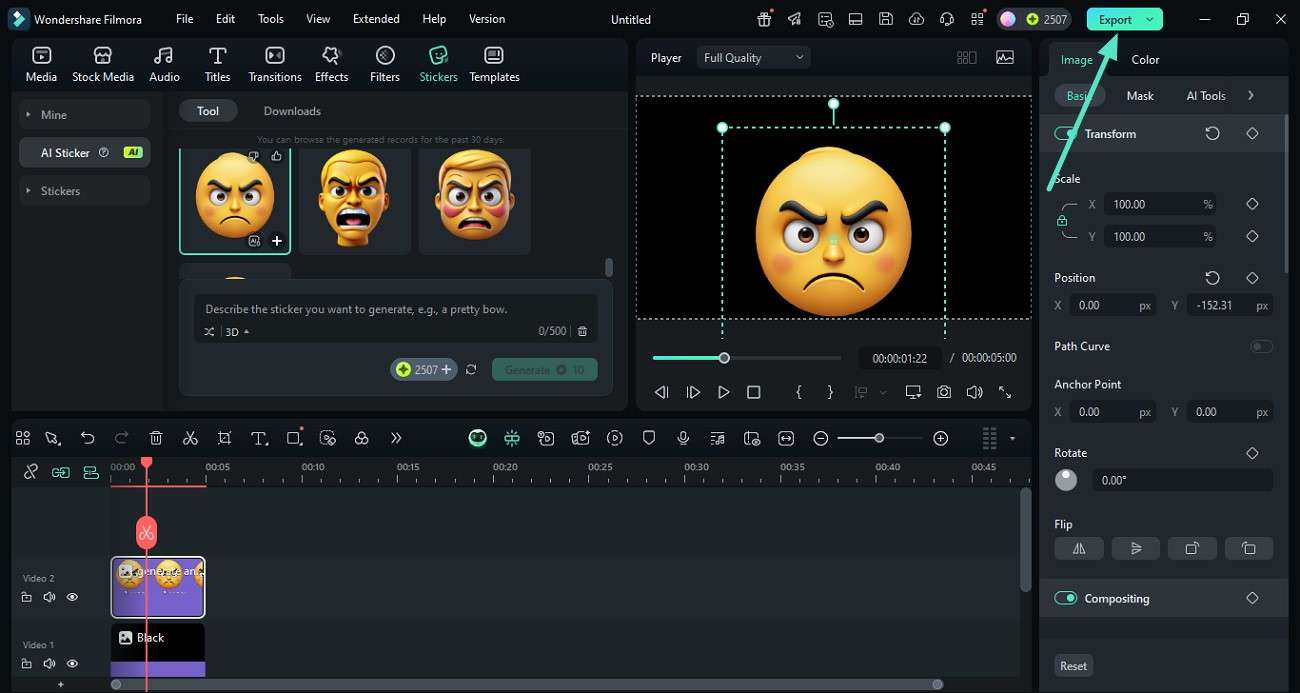Click the cloud upload icon in title bar

click(x=916, y=19)
